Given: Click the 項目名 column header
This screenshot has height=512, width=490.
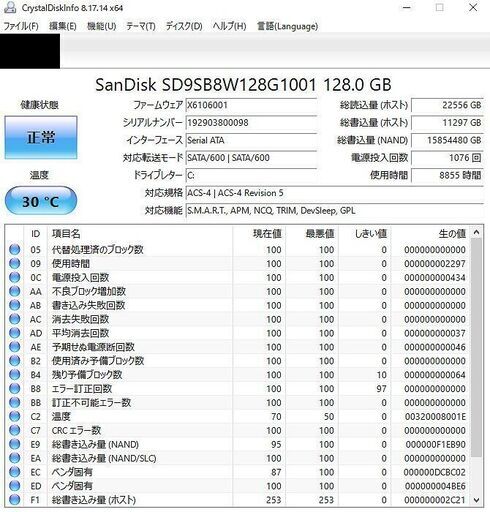Looking at the screenshot, I should click(140, 234).
